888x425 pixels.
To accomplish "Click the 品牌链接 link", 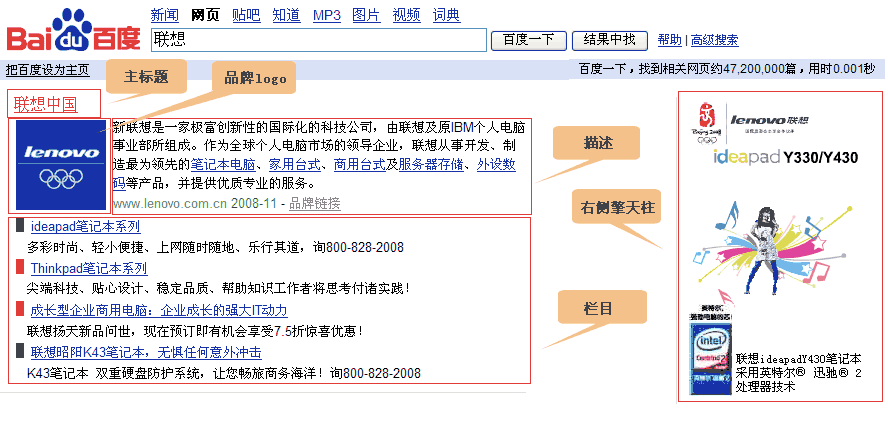I will point(315,203).
